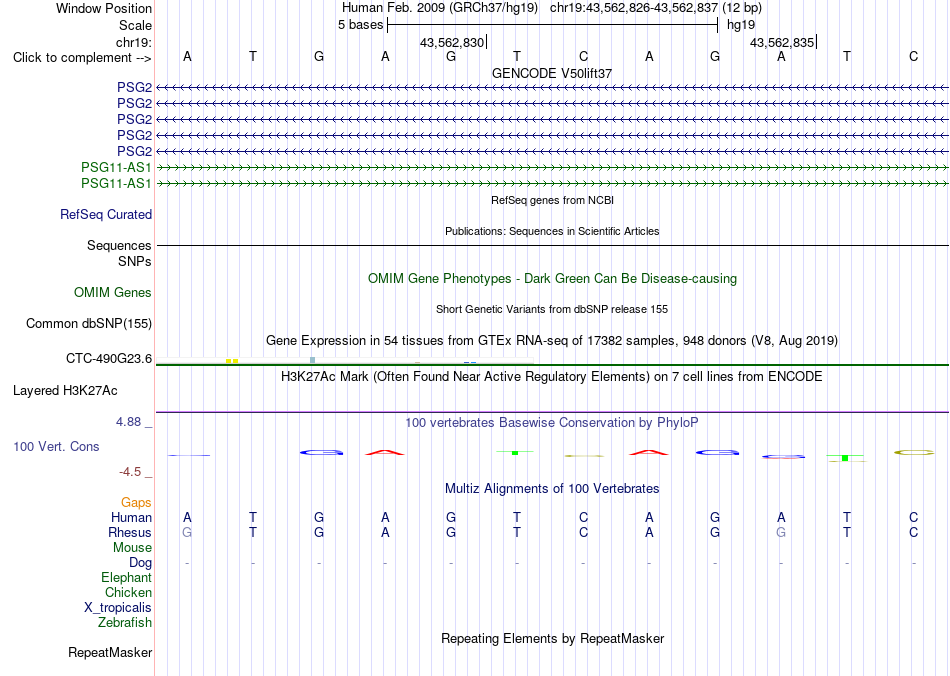Image resolution: width=950 pixels, height=676 pixels.
Task: Open Common dbSNP(155) track label
Action: pos(89,323)
